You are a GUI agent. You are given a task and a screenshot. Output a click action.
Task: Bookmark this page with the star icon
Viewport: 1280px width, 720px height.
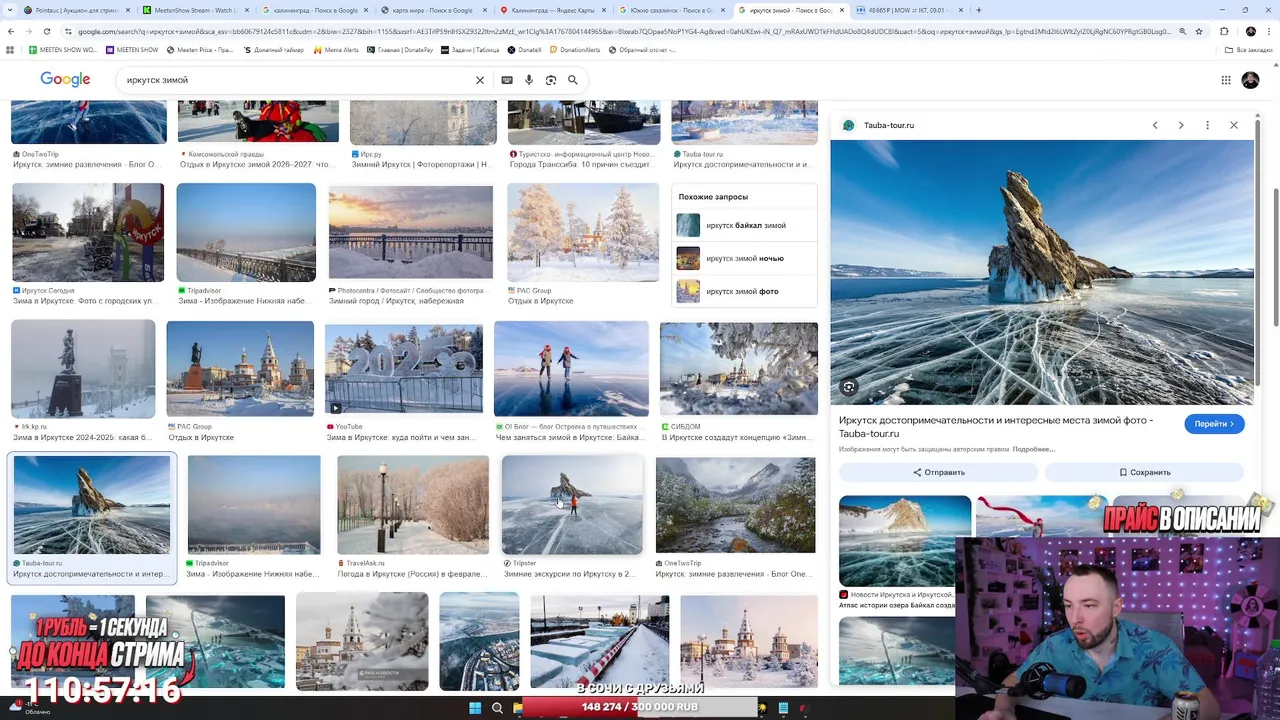pyautogui.click(x=1199, y=31)
